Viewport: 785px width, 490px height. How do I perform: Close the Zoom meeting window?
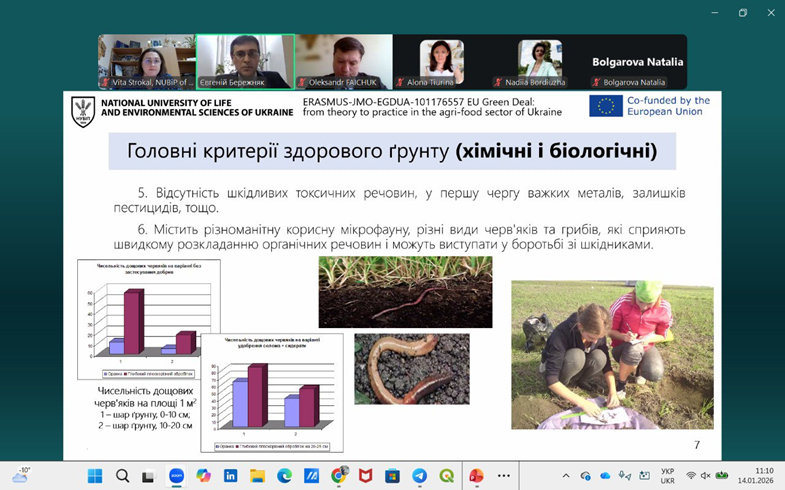[771, 13]
